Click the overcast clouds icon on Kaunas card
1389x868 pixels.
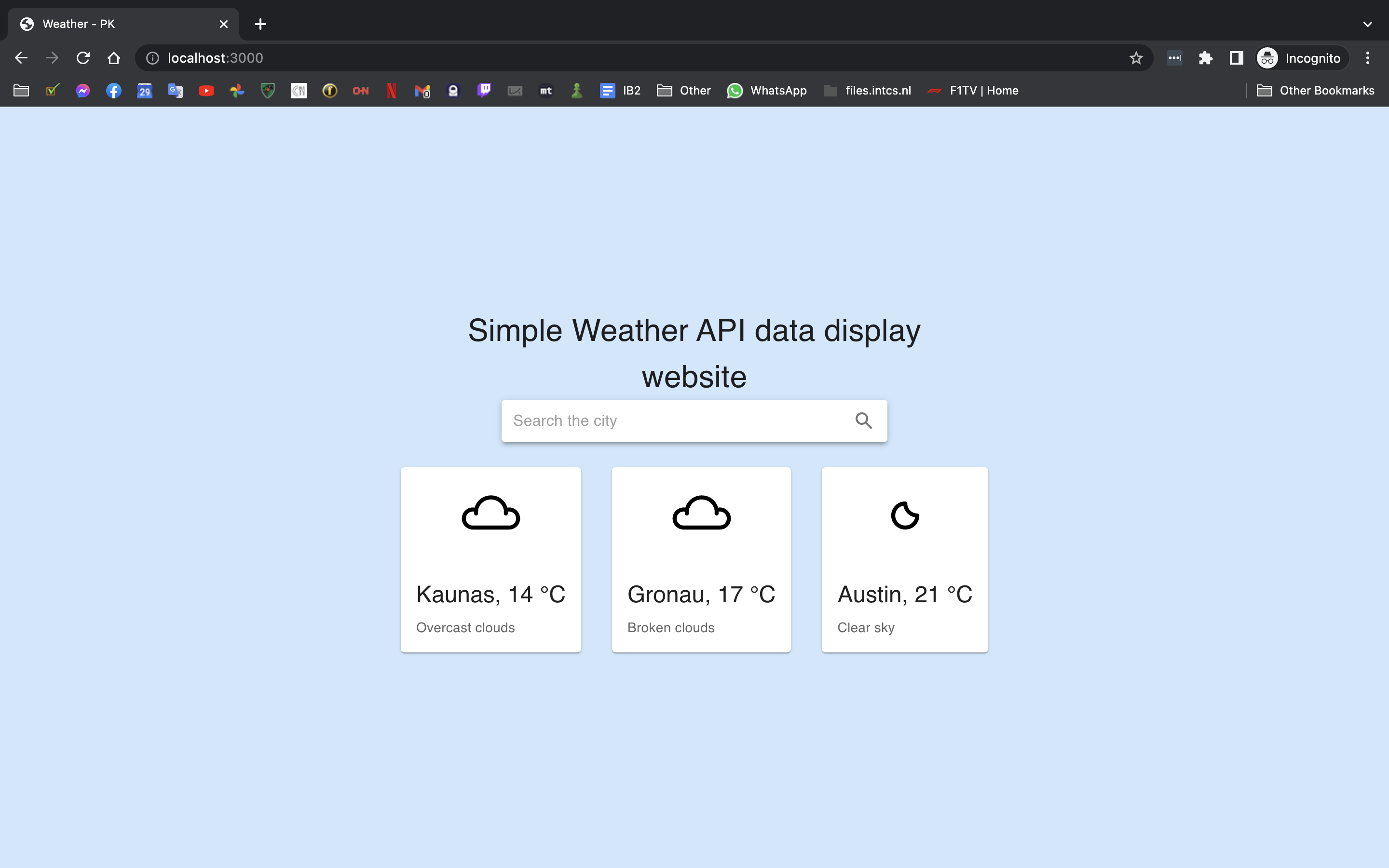click(490, 514)
